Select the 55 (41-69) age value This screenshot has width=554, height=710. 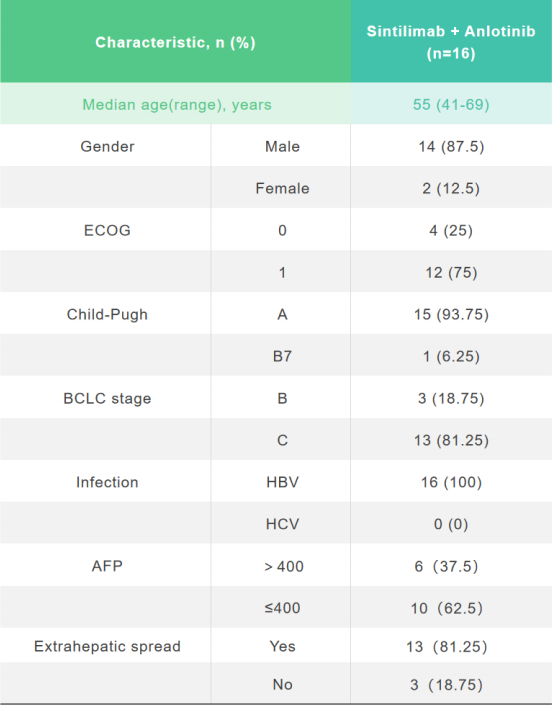click(451, 105)
